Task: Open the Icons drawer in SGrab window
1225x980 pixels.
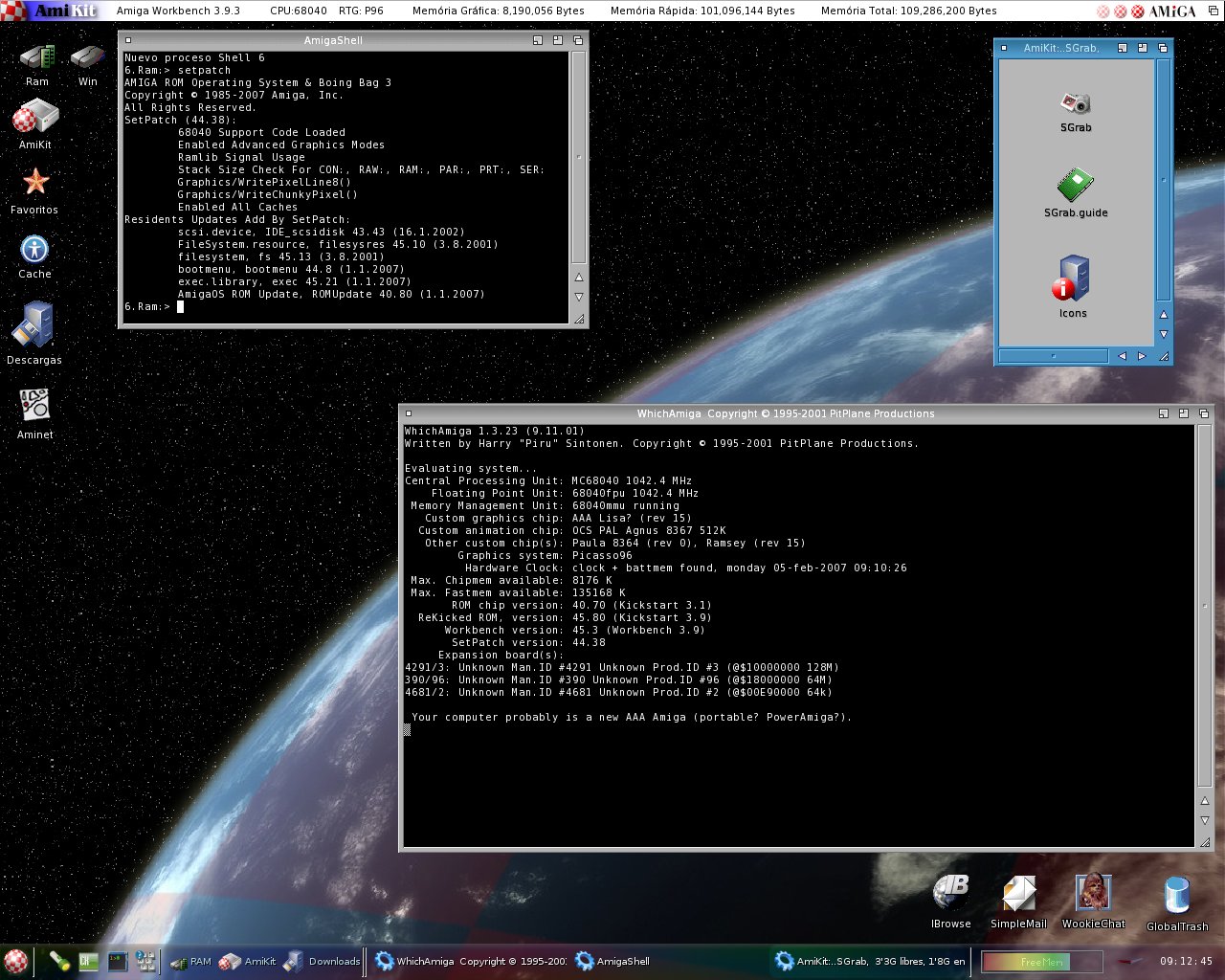Action: [1073, 278]
